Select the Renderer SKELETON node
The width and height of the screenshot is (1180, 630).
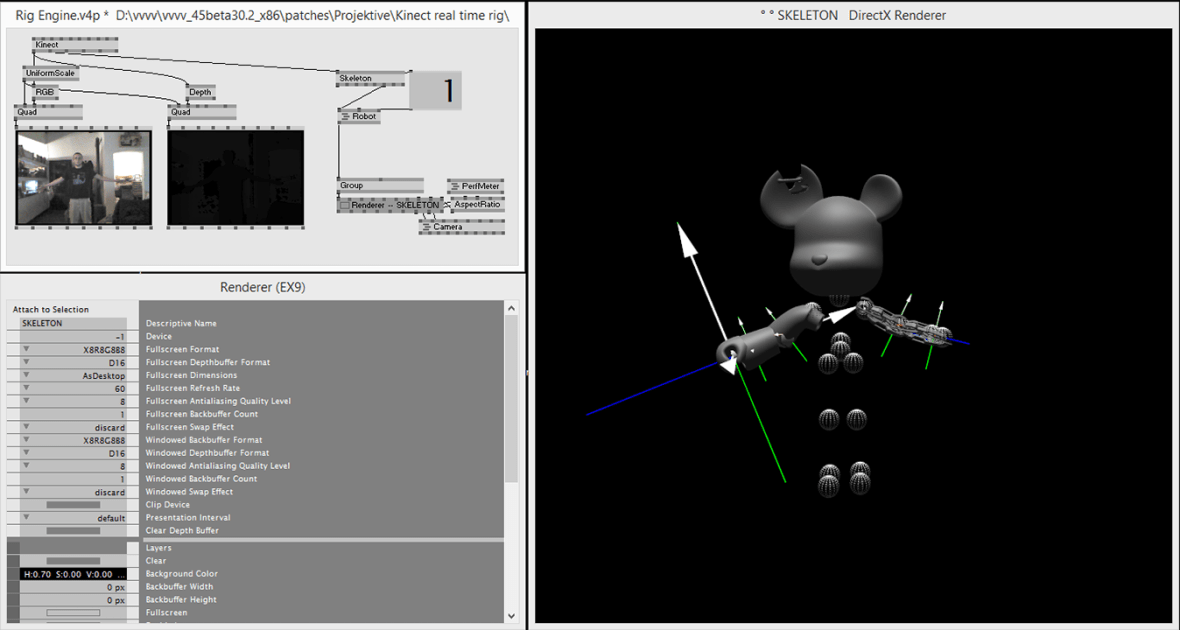[390, 205]
